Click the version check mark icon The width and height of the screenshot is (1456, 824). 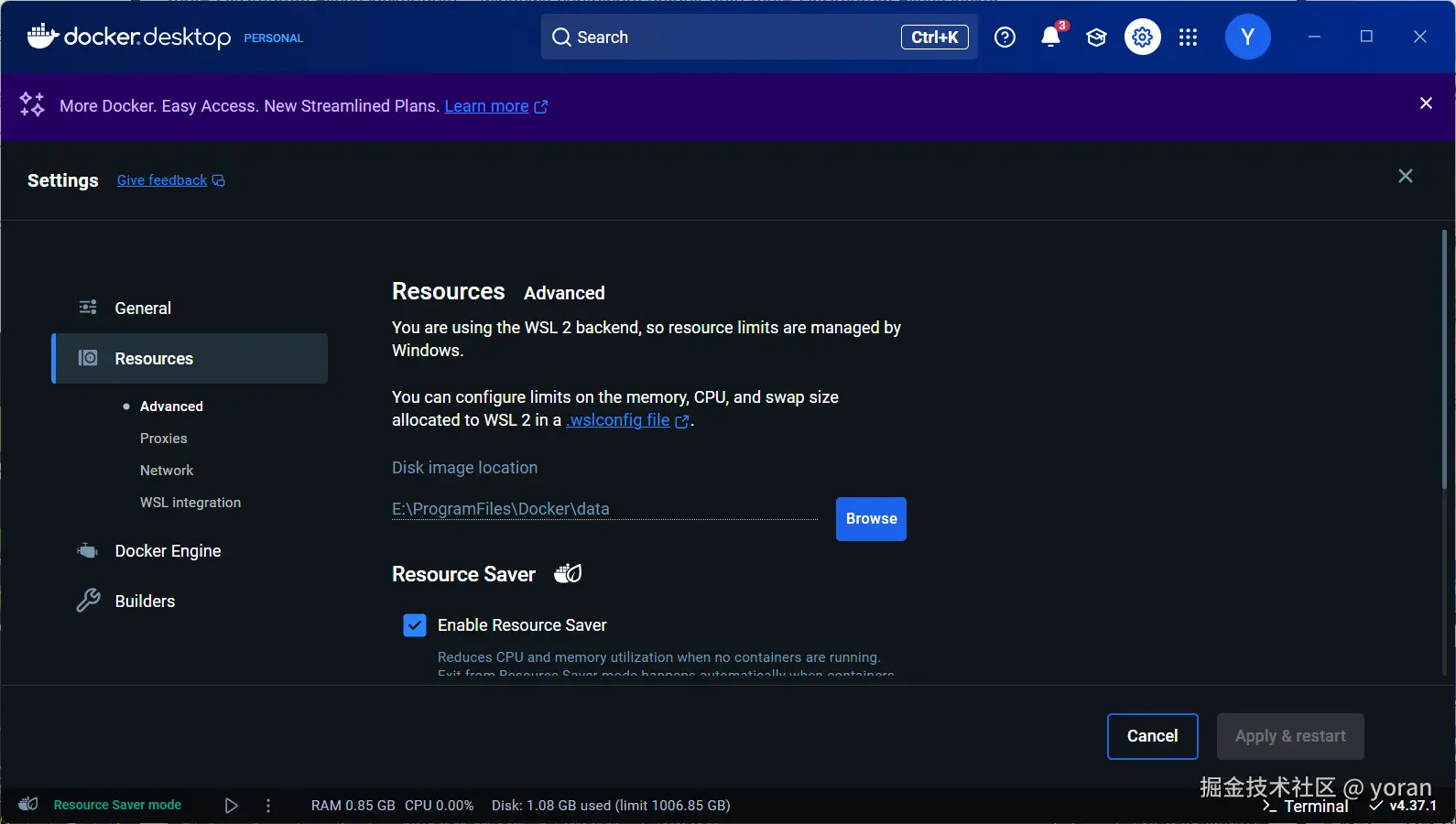[x=1375, y=806]
